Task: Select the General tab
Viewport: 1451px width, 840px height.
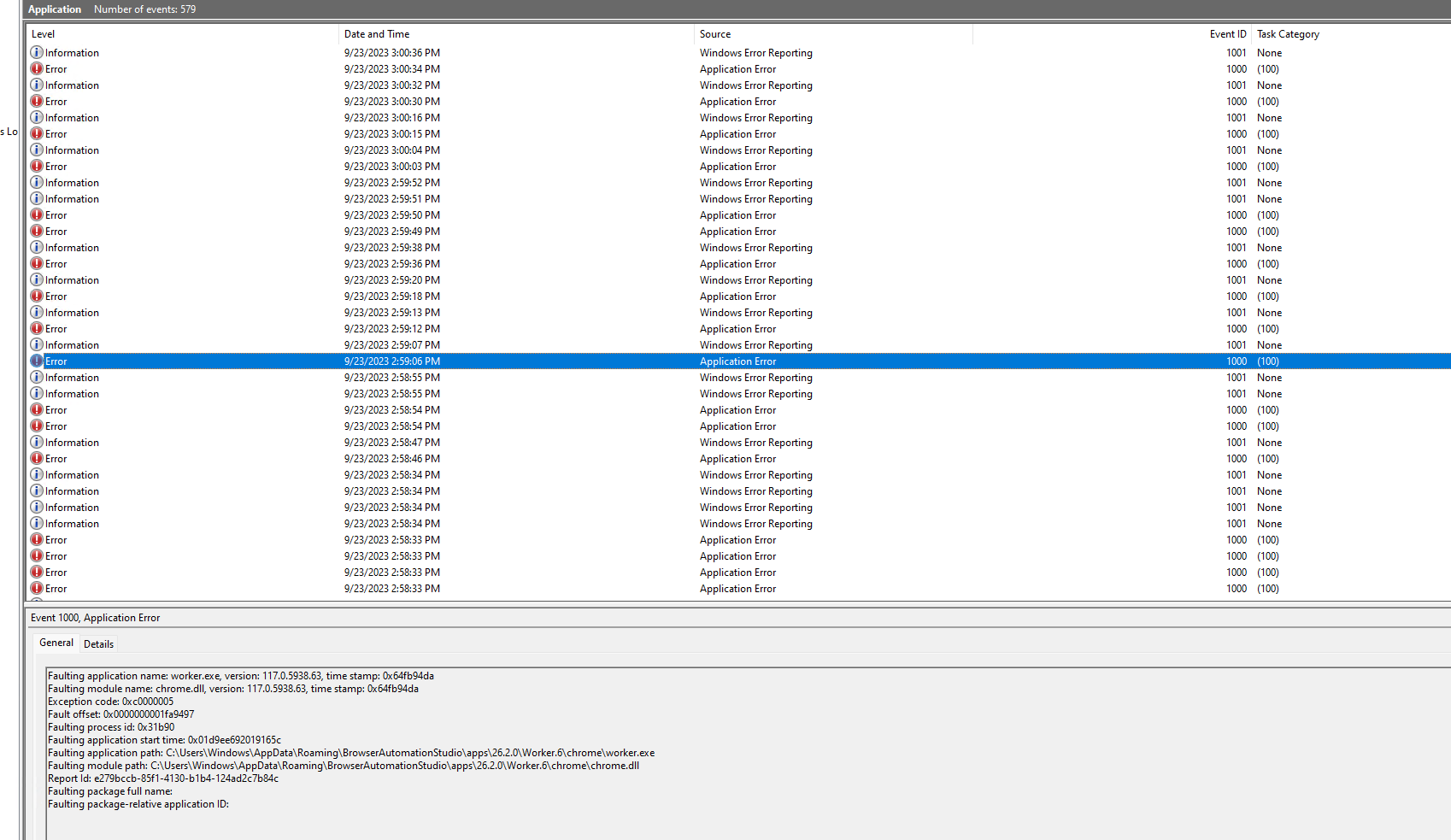Action: tap(56, 643)
